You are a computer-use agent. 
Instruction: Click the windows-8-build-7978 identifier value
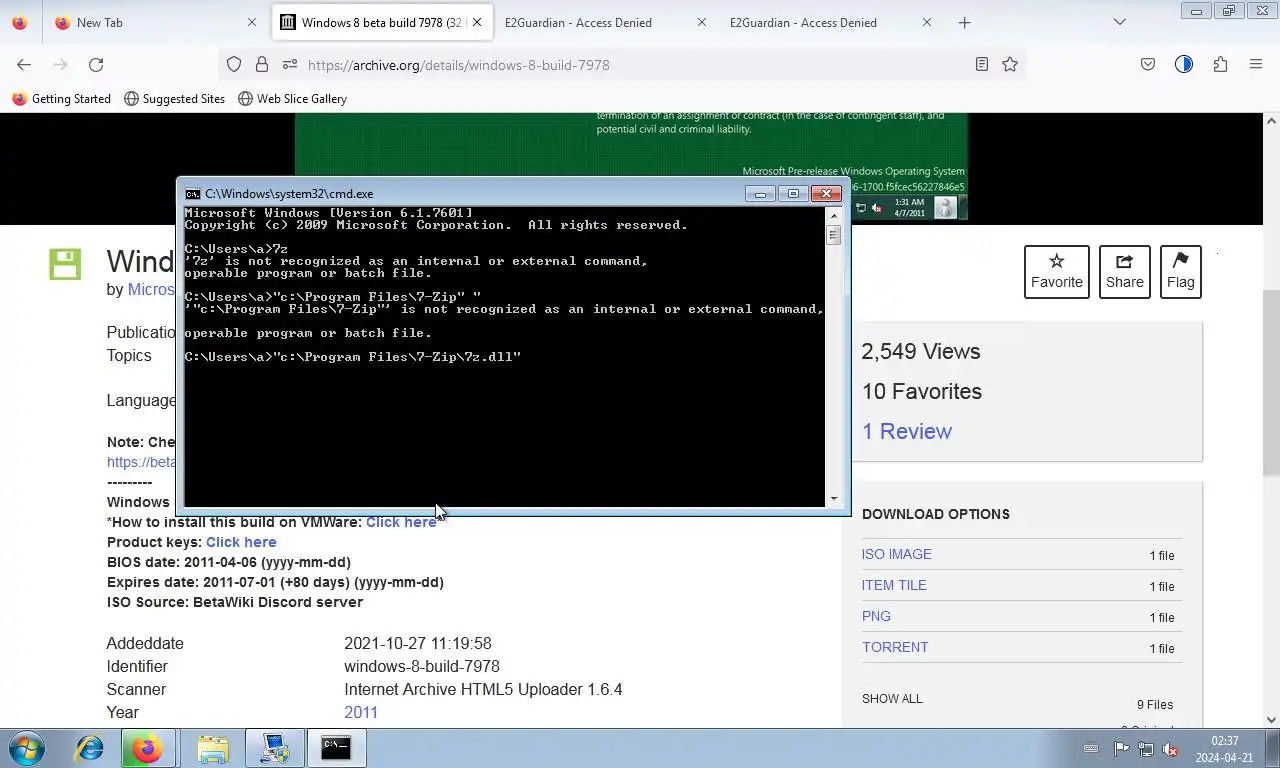422,666
